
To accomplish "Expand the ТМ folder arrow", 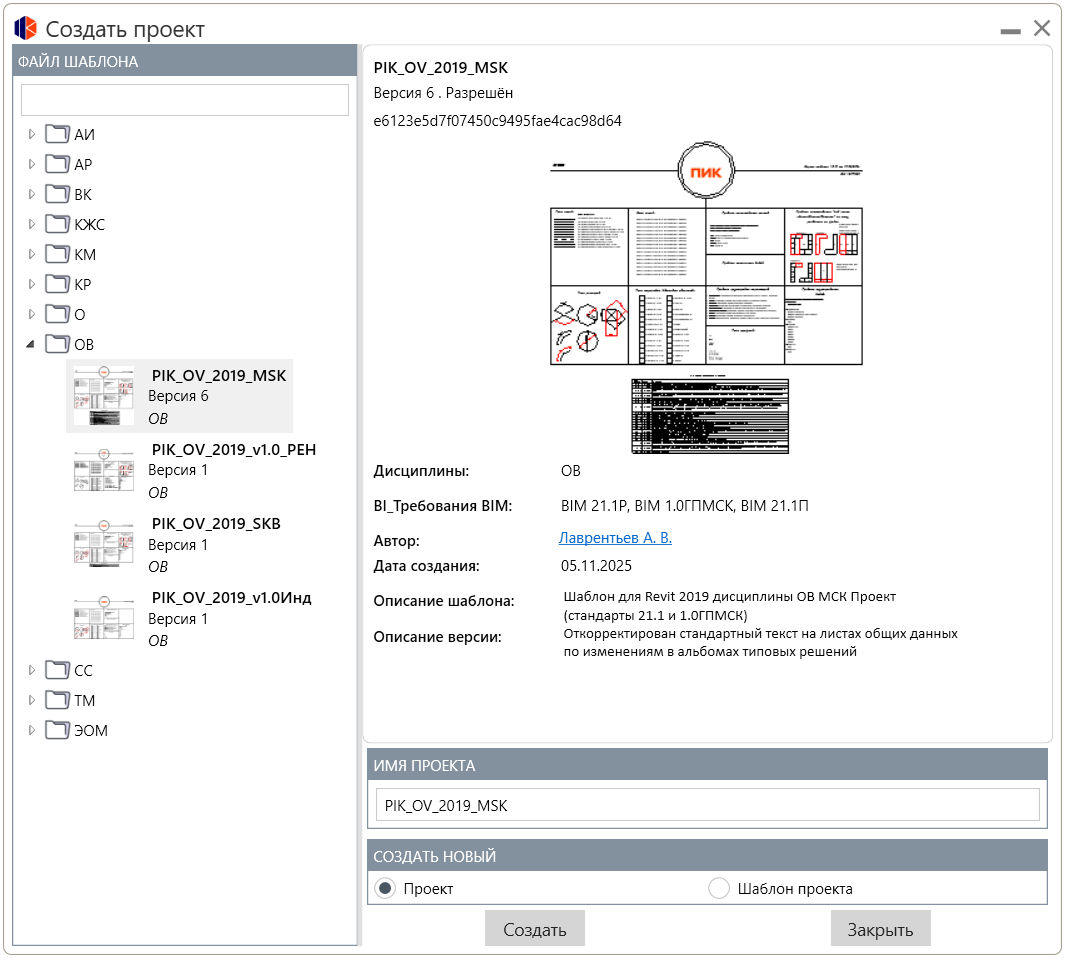I will [31, 700].
